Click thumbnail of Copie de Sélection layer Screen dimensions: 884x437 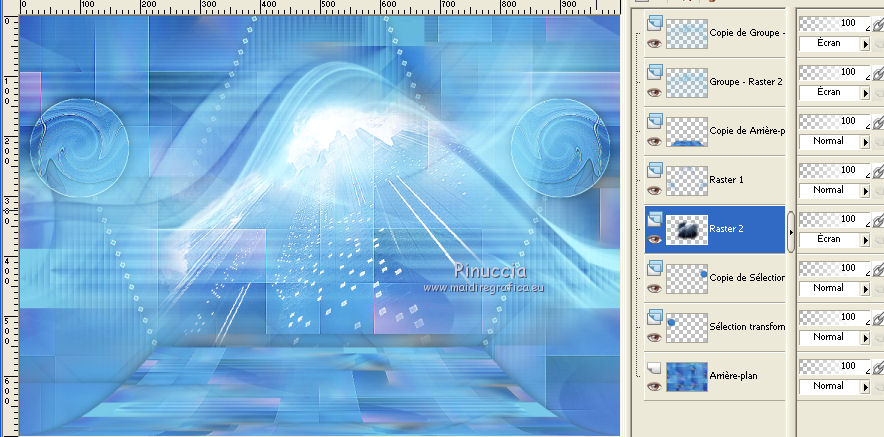[x=687, y=279]
